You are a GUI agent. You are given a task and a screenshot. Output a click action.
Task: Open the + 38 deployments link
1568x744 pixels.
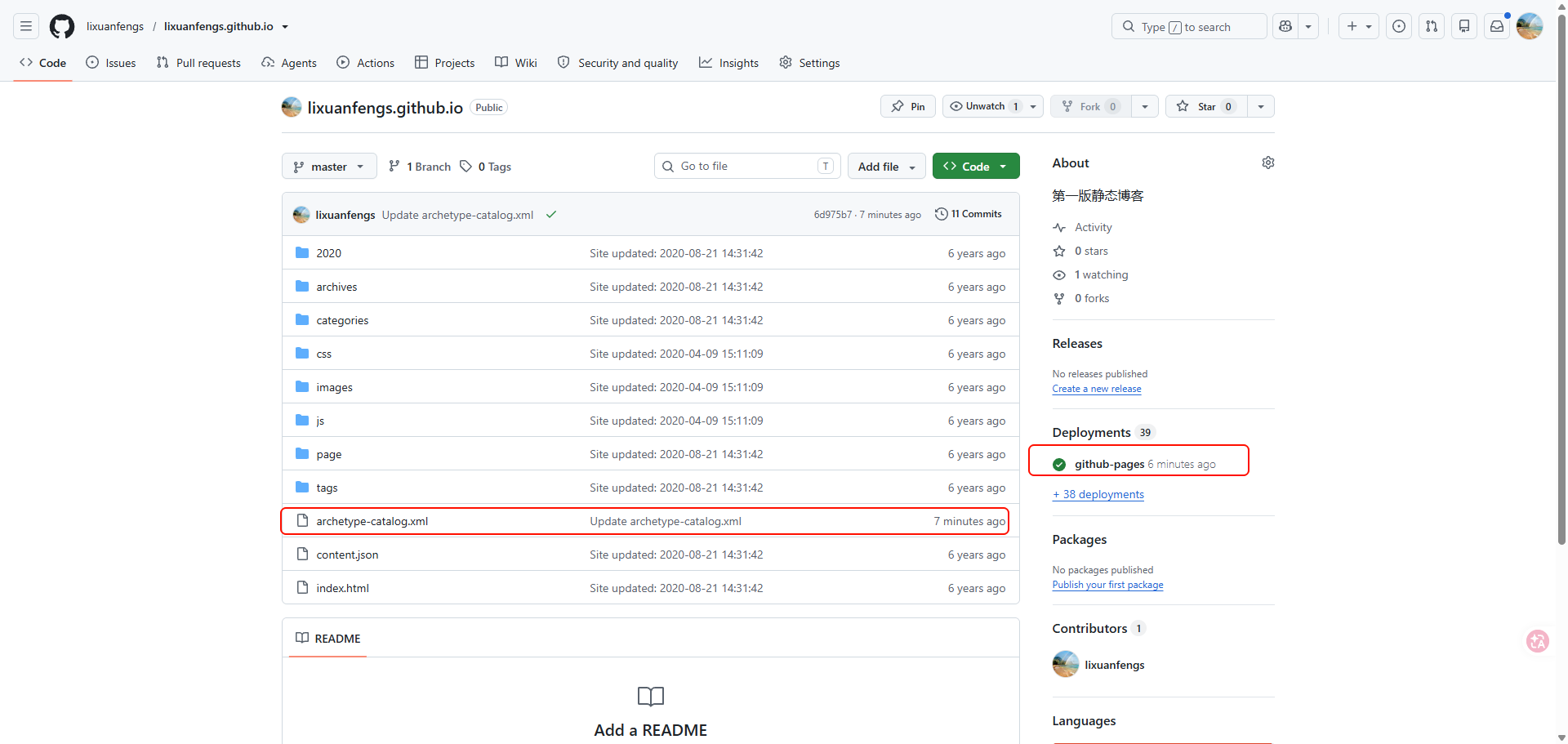coord(1098,494)
